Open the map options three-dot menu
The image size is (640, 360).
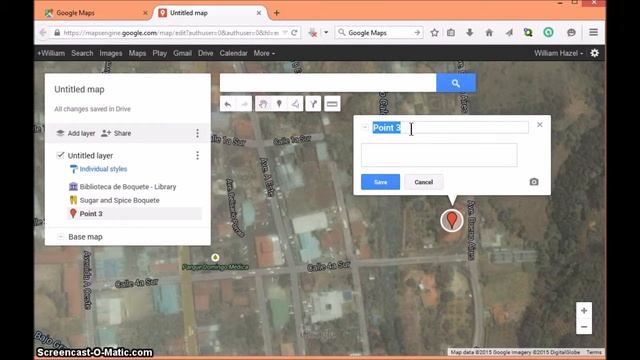pos(198,133)
